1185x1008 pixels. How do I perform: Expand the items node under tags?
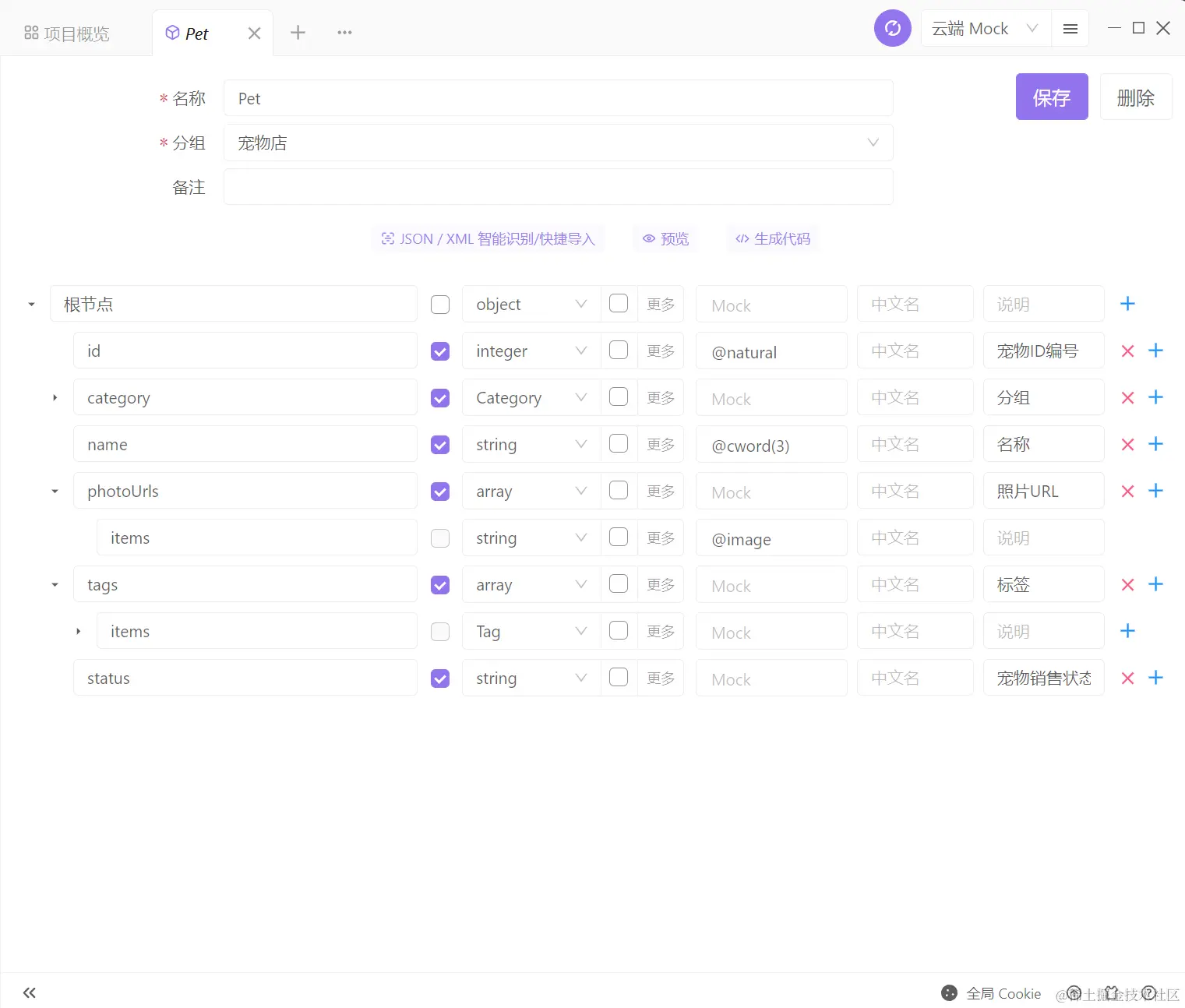pyautogui.click(x=78, y=632)
